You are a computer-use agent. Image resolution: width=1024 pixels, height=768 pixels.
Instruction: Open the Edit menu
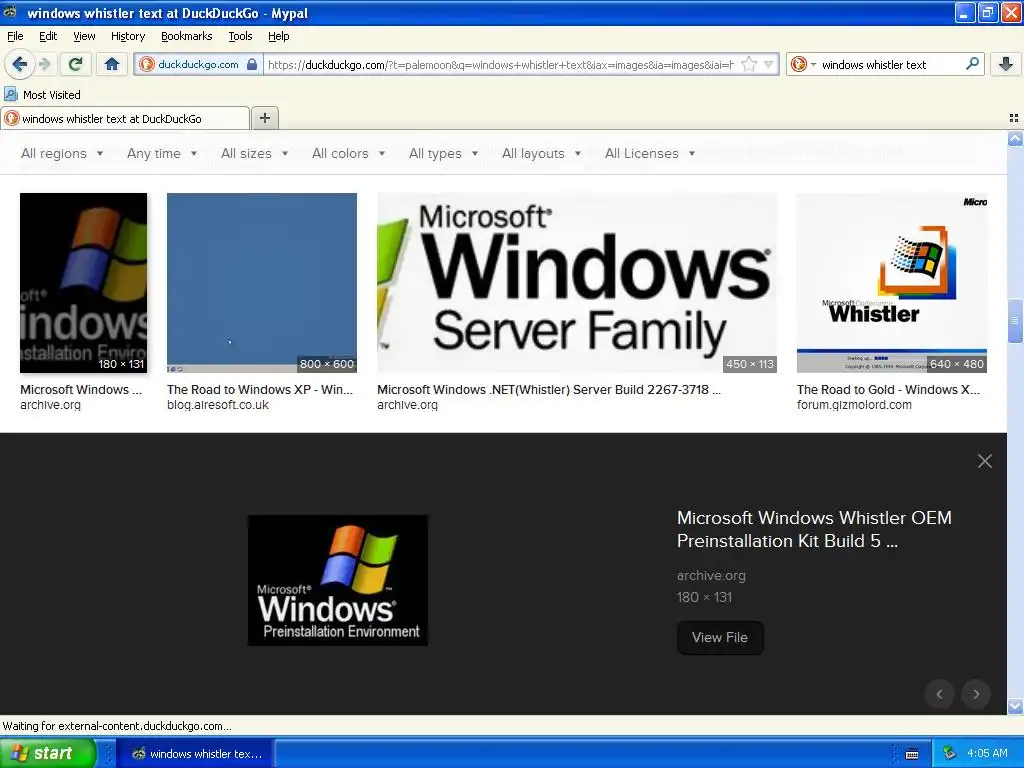click(48, 36)
